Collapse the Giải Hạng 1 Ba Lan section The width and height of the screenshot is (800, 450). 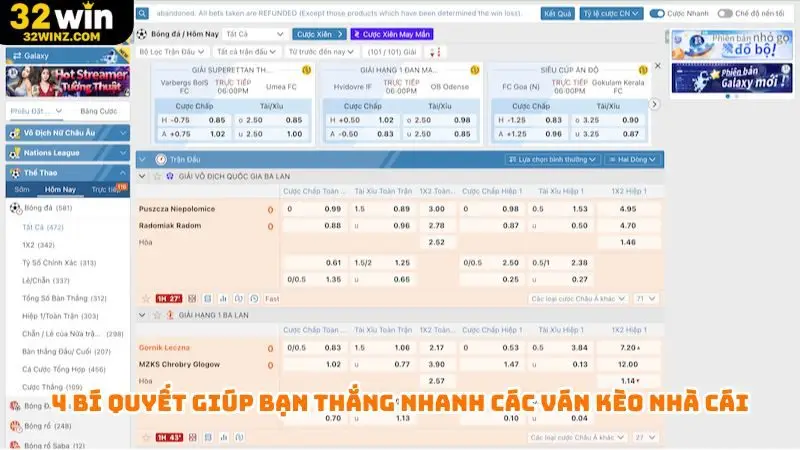[142, 315]
